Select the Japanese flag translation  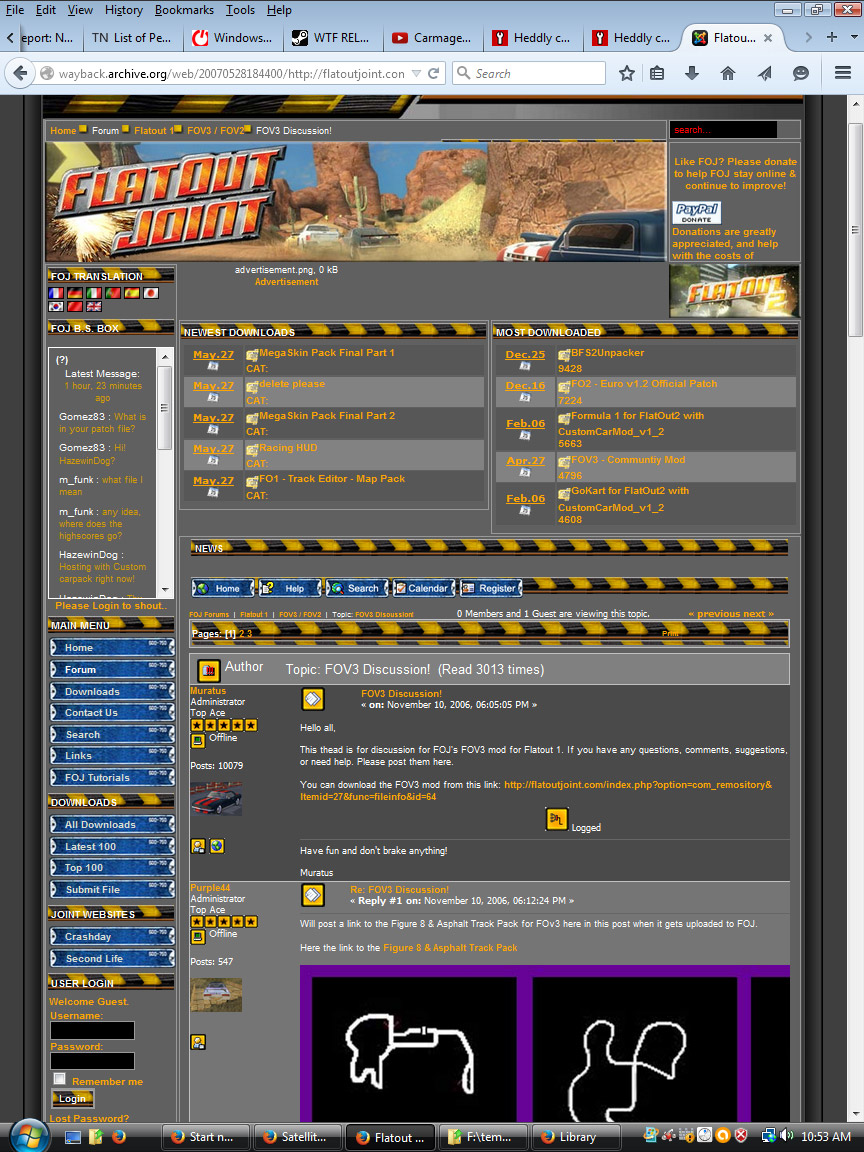[151, 293]
